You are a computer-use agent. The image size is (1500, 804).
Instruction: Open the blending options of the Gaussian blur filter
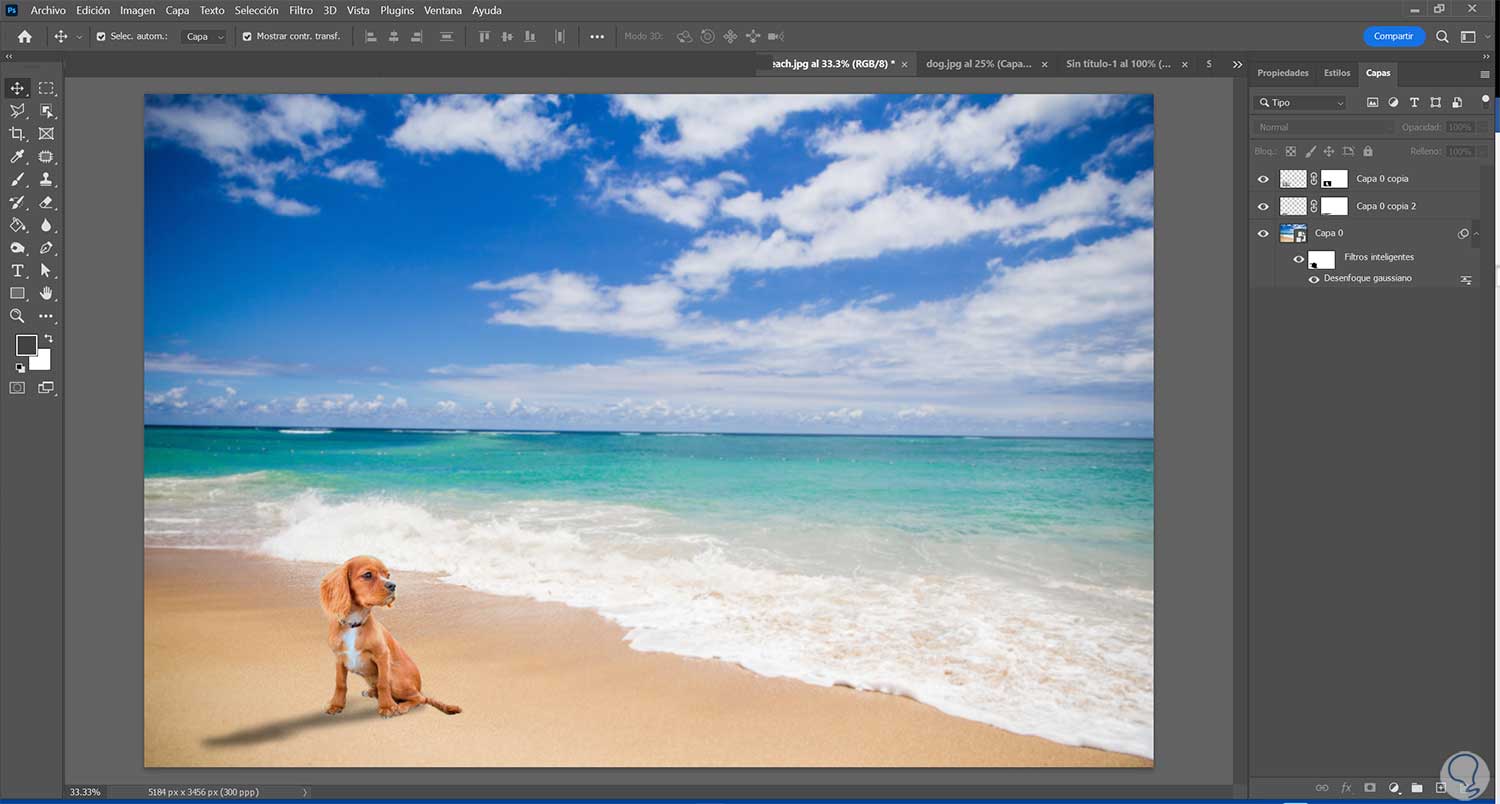pyautogui.click(x=1466, y=280)
